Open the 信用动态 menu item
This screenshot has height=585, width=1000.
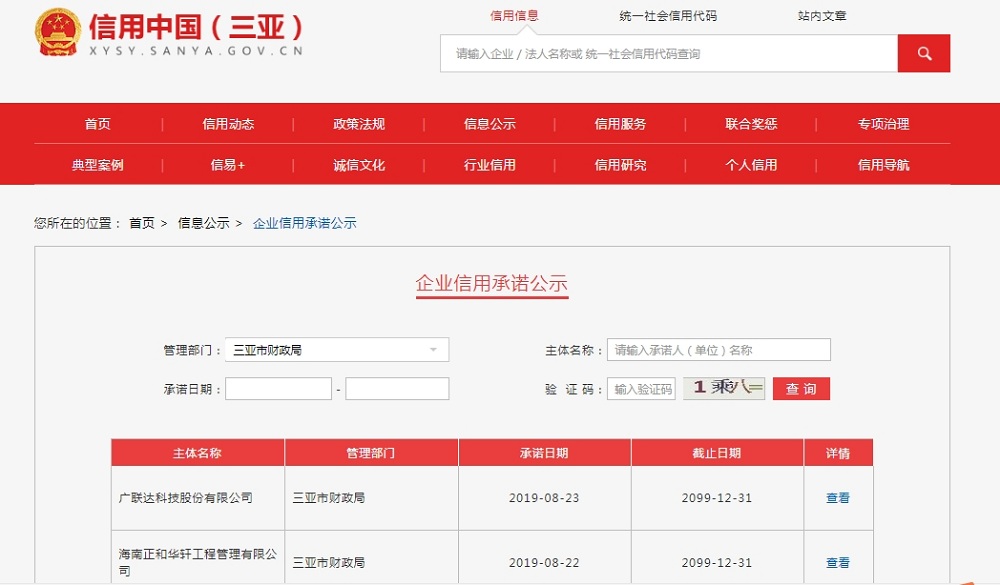228,124
